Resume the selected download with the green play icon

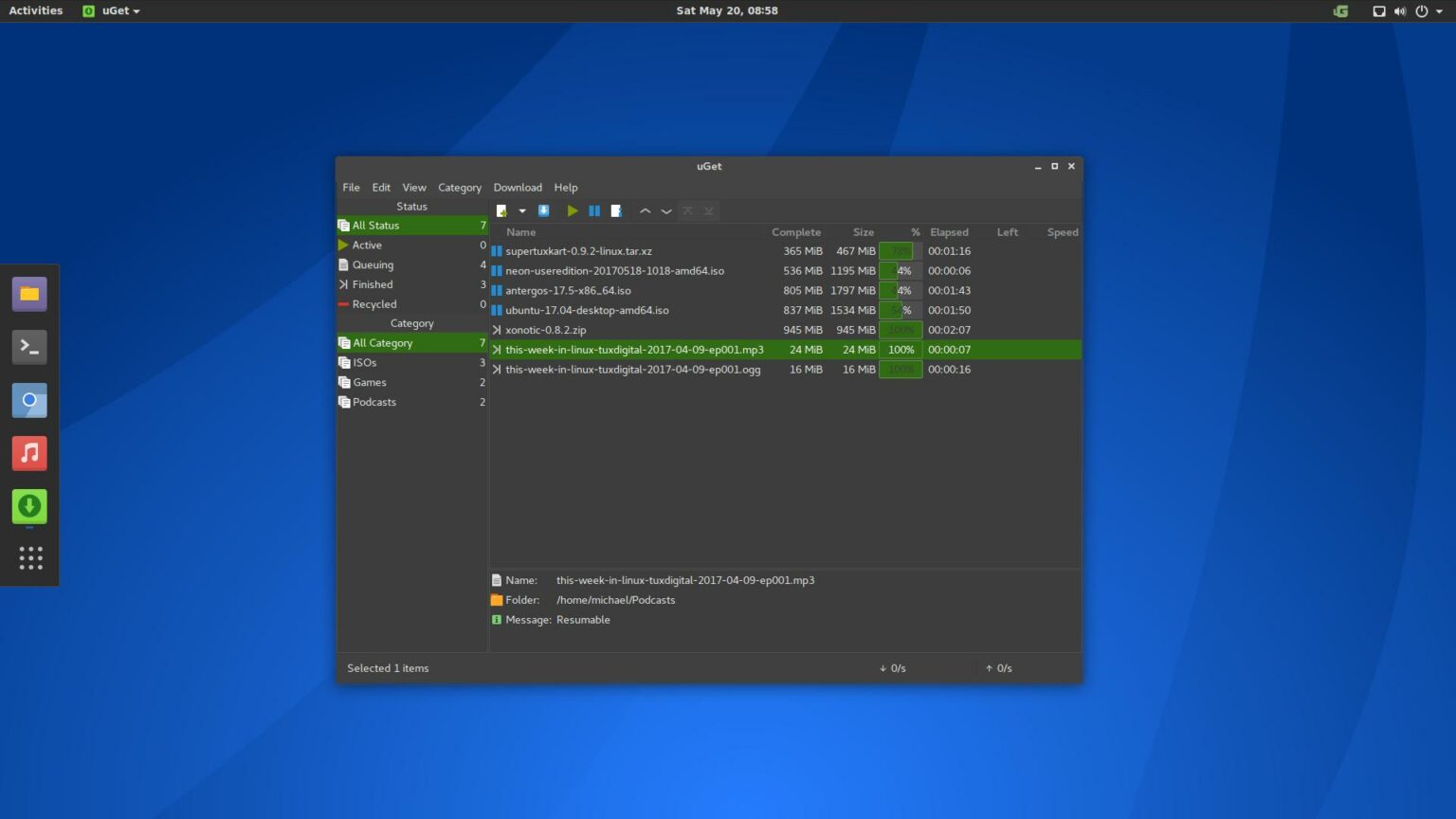[x=573, y=210]
